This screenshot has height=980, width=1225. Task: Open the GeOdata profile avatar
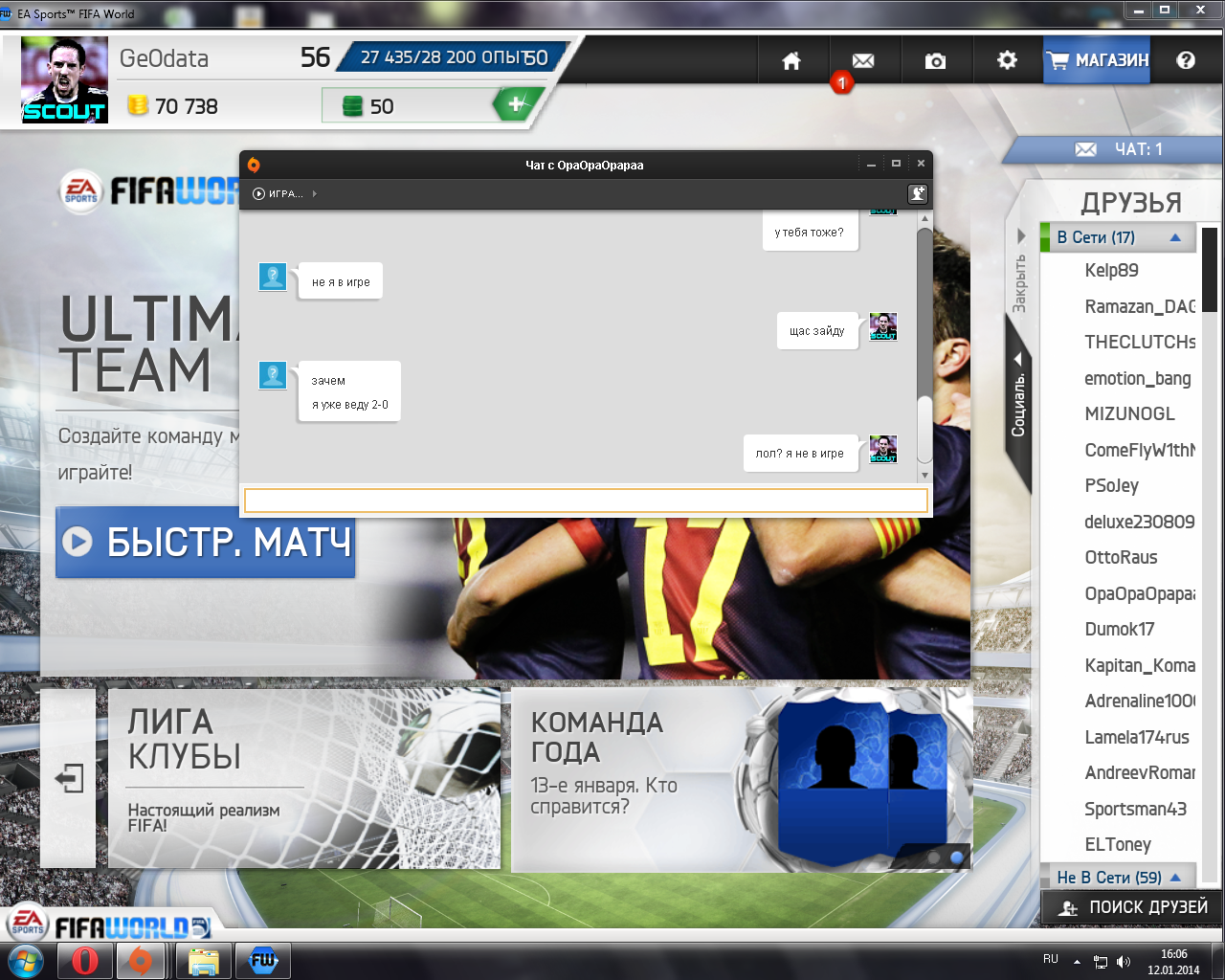tap(64, 80)
